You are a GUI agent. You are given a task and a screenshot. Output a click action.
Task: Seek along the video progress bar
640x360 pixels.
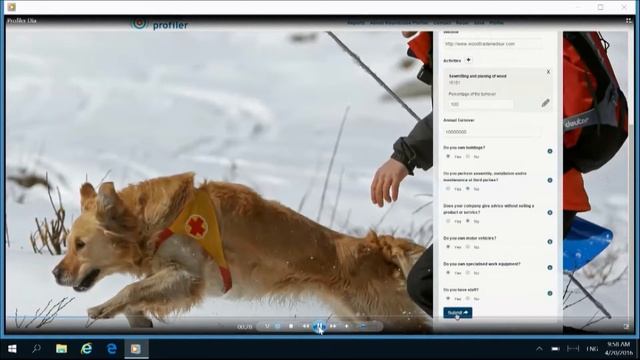[x=320, y=317]
